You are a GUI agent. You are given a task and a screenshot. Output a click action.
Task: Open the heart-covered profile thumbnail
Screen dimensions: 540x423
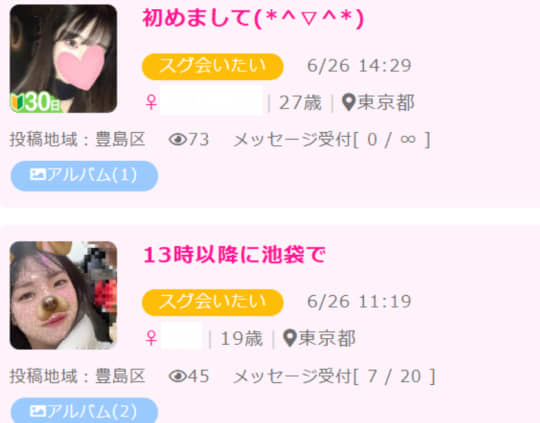63,59
